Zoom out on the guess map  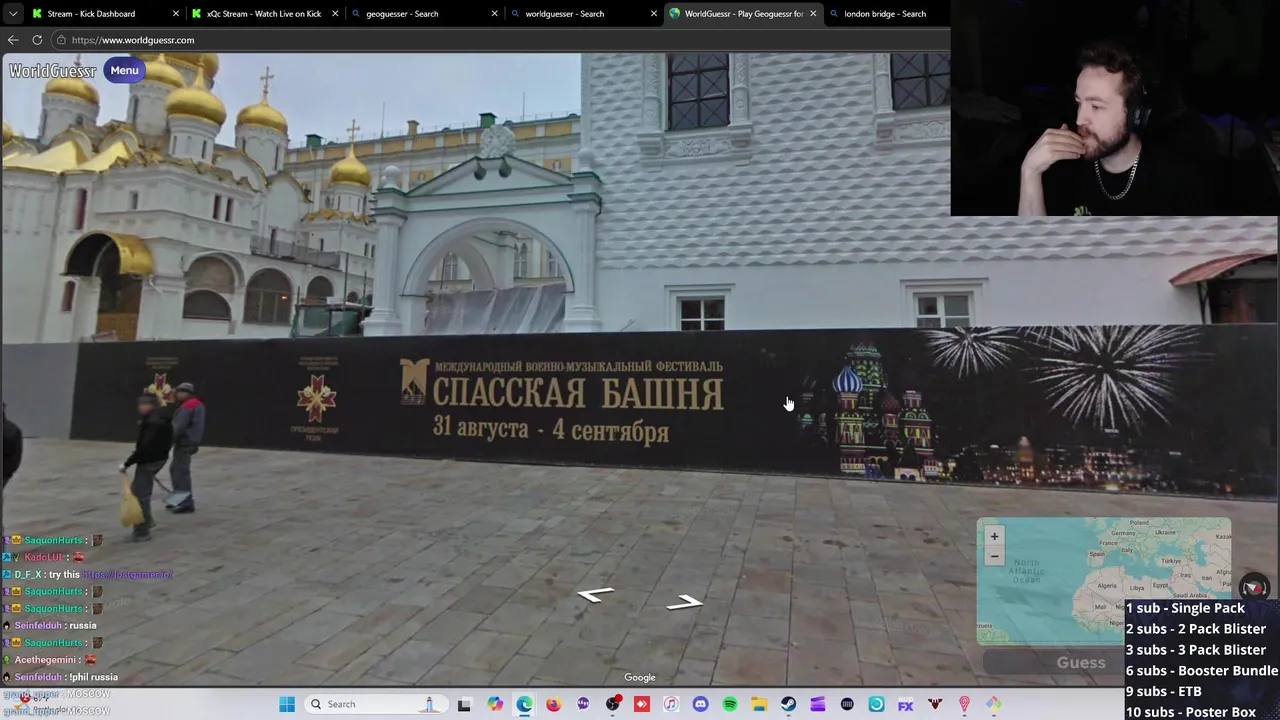[x=994, y=556]
